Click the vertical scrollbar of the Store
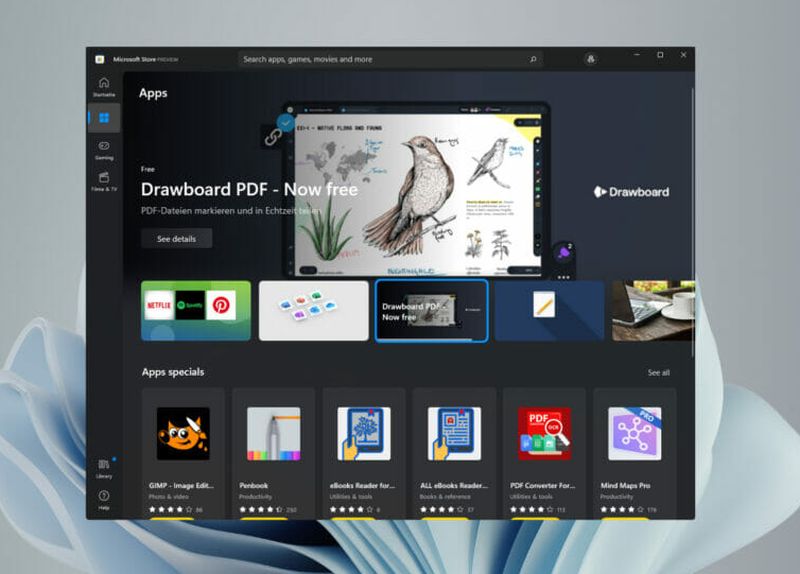The width and height of the screenshot is (800, 574). (x=692, y=222)
